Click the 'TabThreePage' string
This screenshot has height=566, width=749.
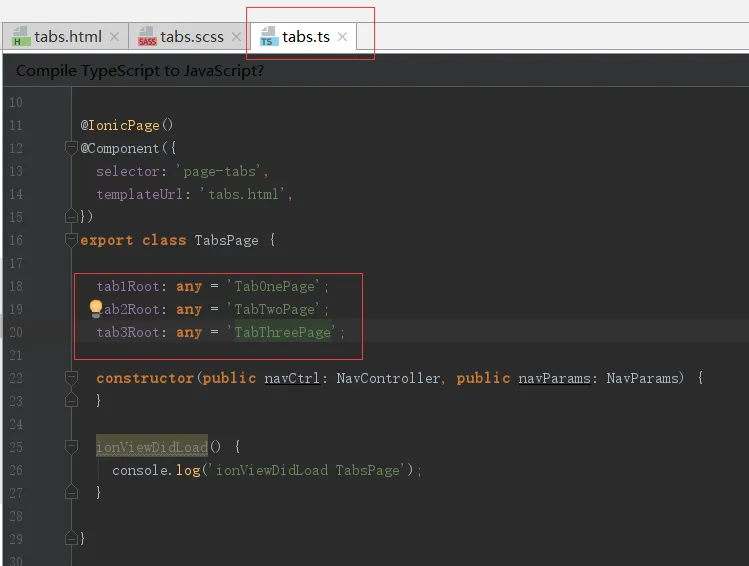click(x=282, y=332)
